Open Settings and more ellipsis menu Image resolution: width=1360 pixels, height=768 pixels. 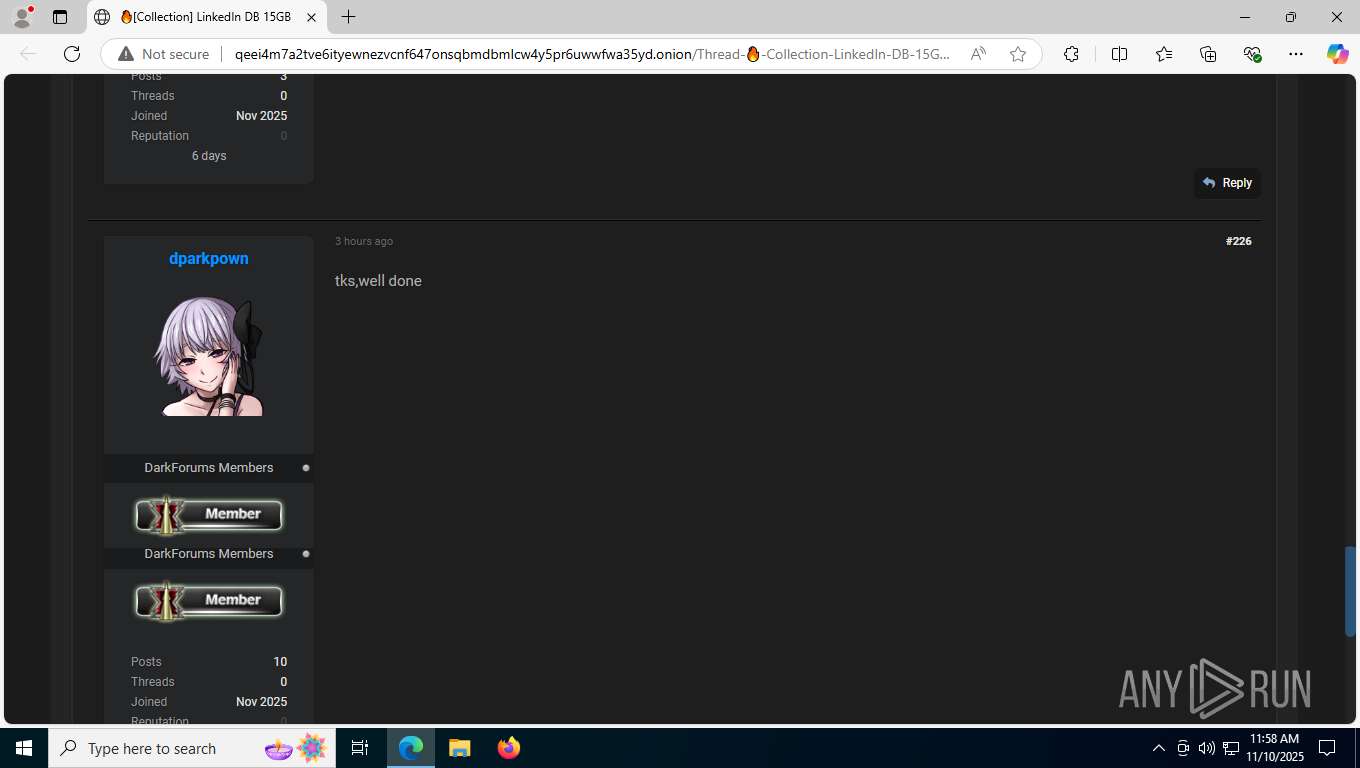[x=1296, y=54]
